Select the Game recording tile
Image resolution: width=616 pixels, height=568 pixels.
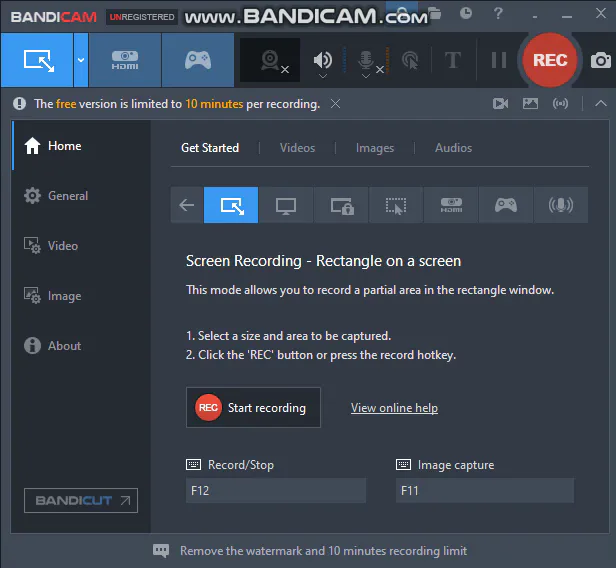point(506,205)
